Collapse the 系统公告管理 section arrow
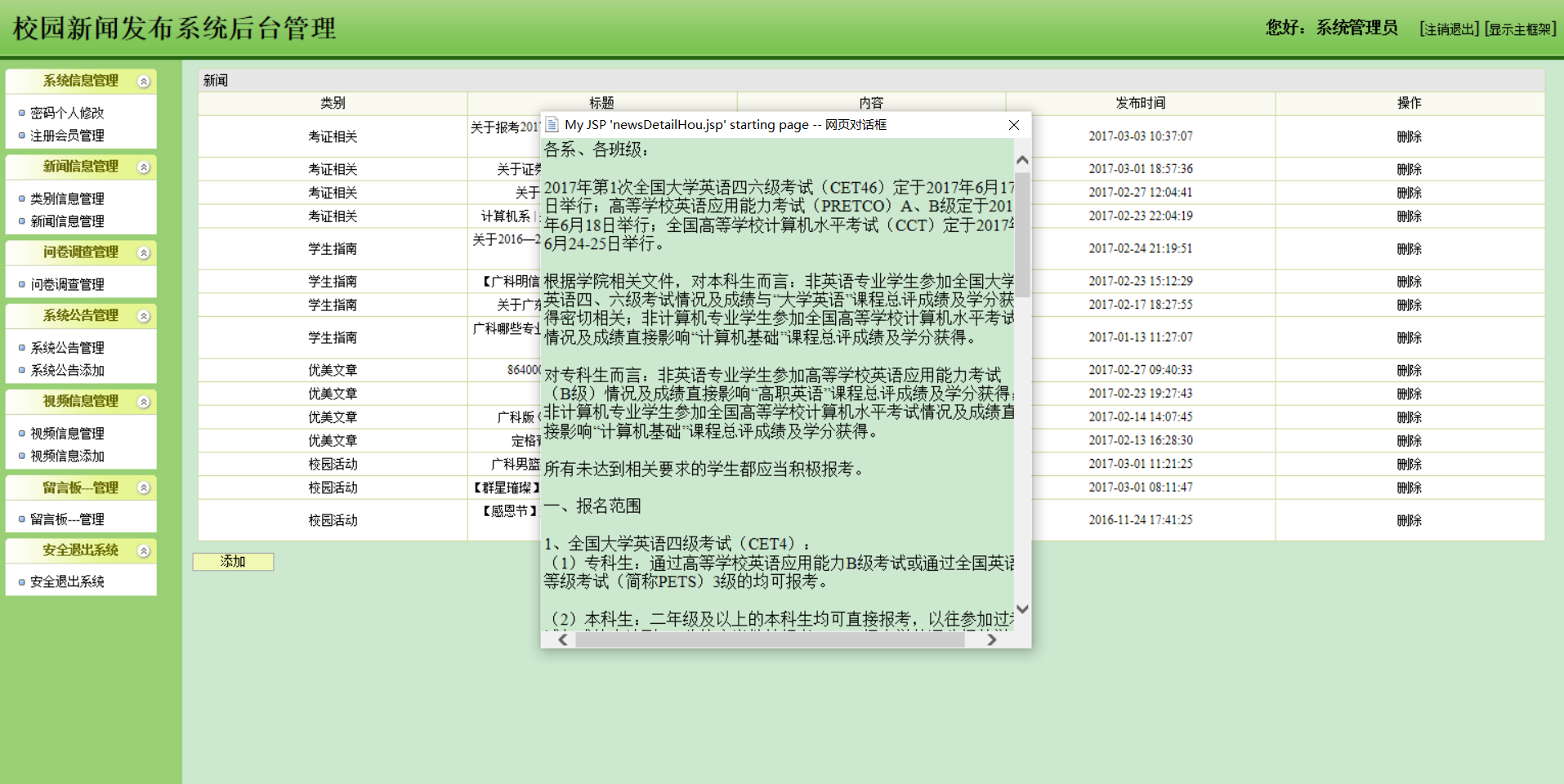 [144, 316]
